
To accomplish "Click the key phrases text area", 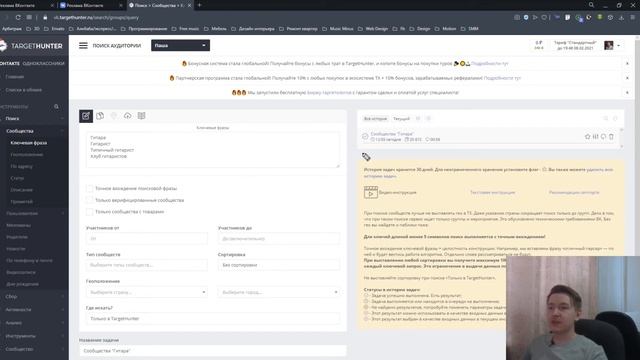I will pyautogui.click(x=213, y=149).
